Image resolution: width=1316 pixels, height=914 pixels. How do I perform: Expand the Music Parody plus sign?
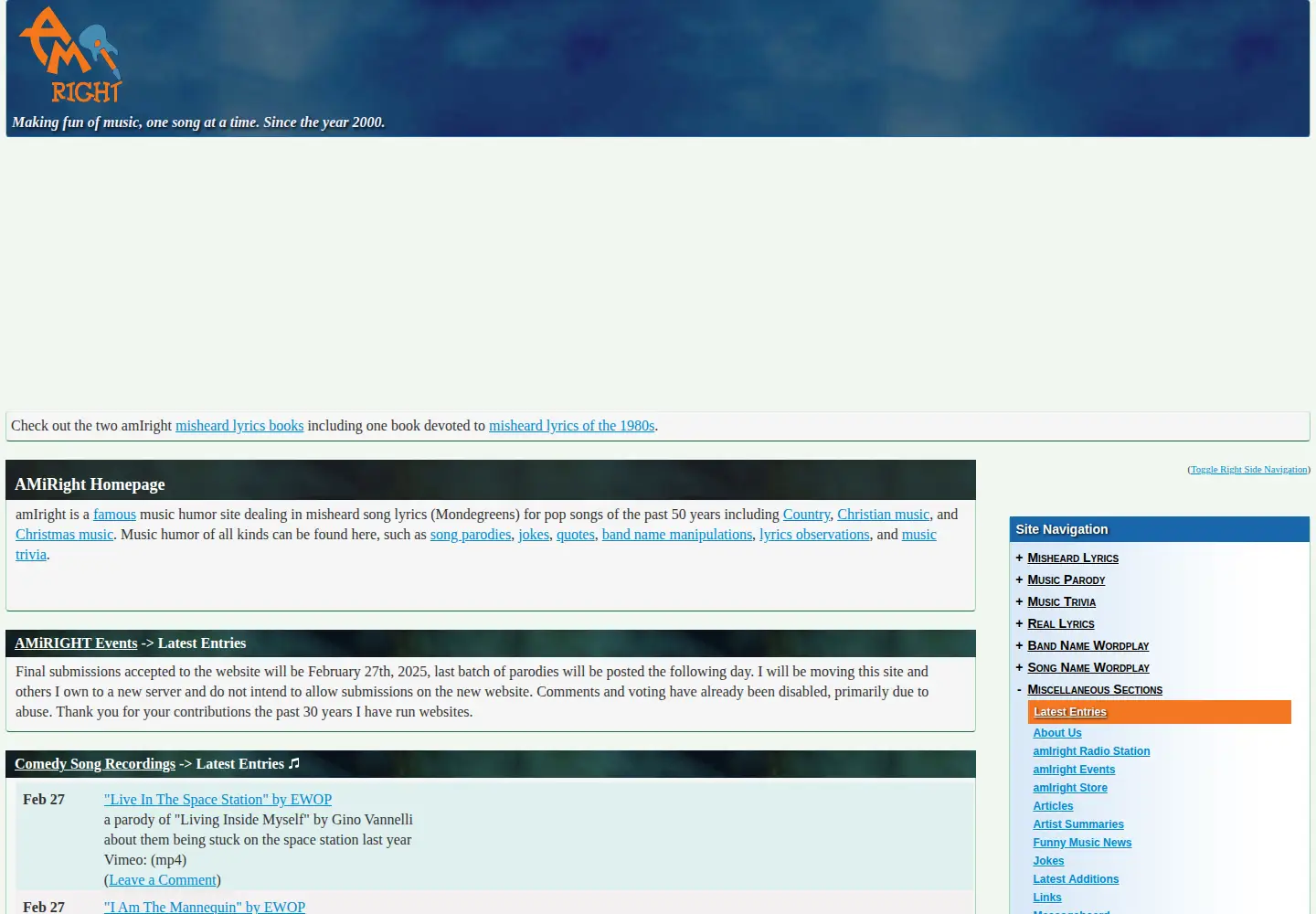[1019, 579]
